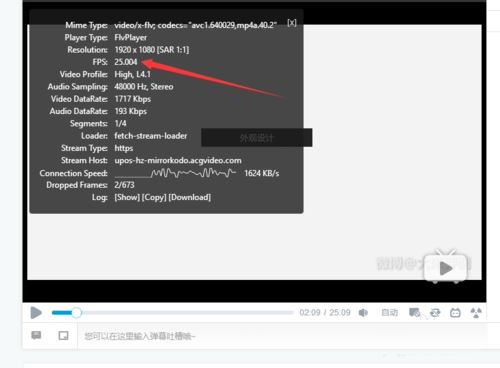Image resolution: width=500 pixels, height=368 pixels.
Task: Click the FPS value 25.004
Action: point(126,62)
